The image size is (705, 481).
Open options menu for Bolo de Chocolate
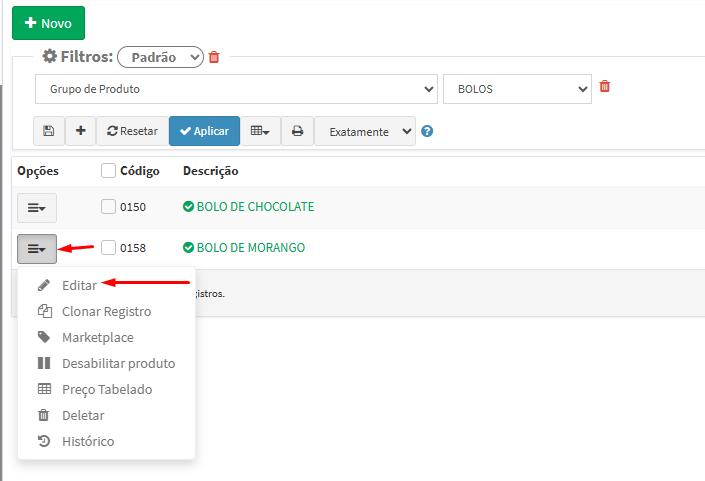click(37, 207)
